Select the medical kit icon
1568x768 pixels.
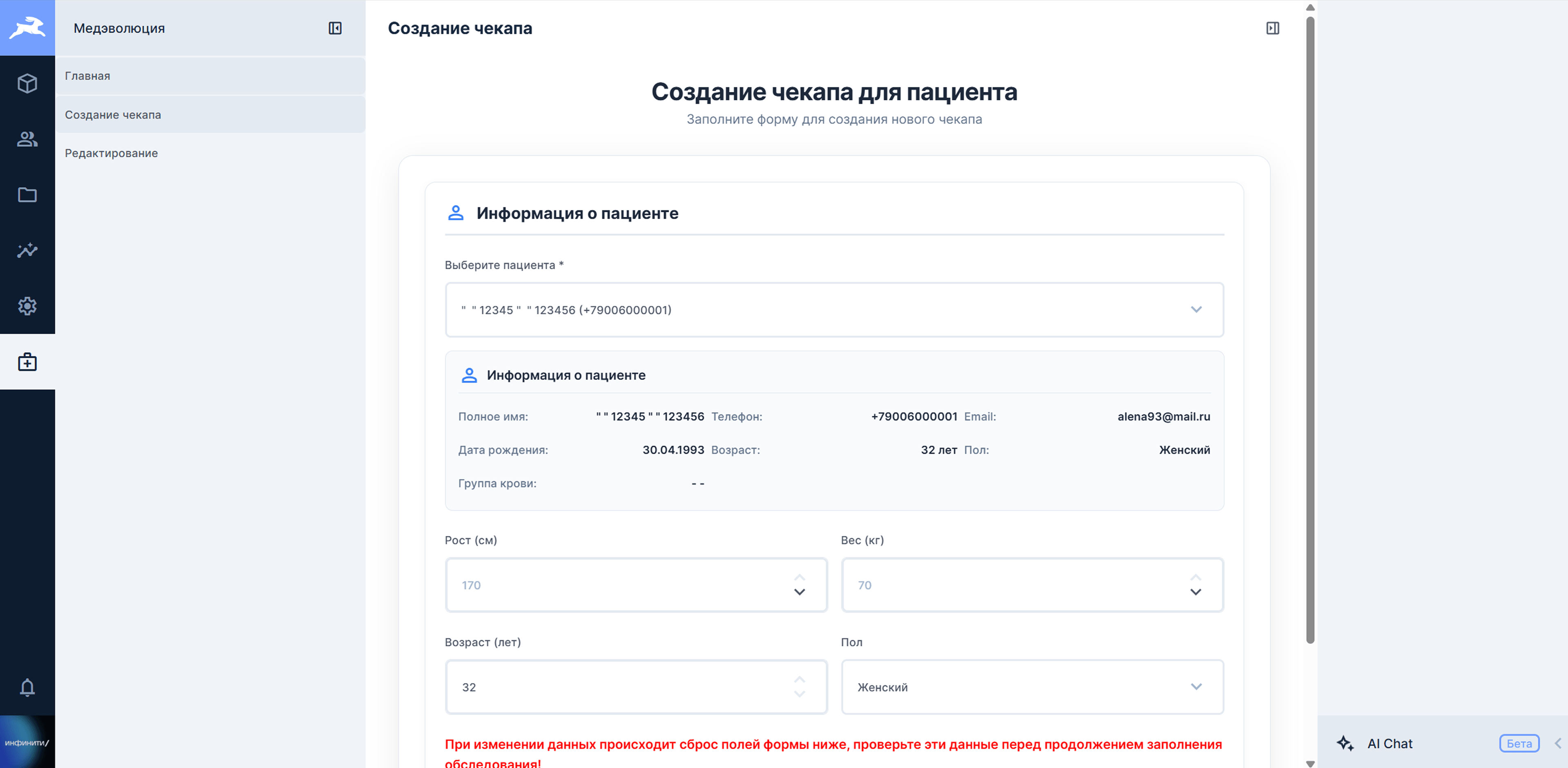[x=27, y=362]
